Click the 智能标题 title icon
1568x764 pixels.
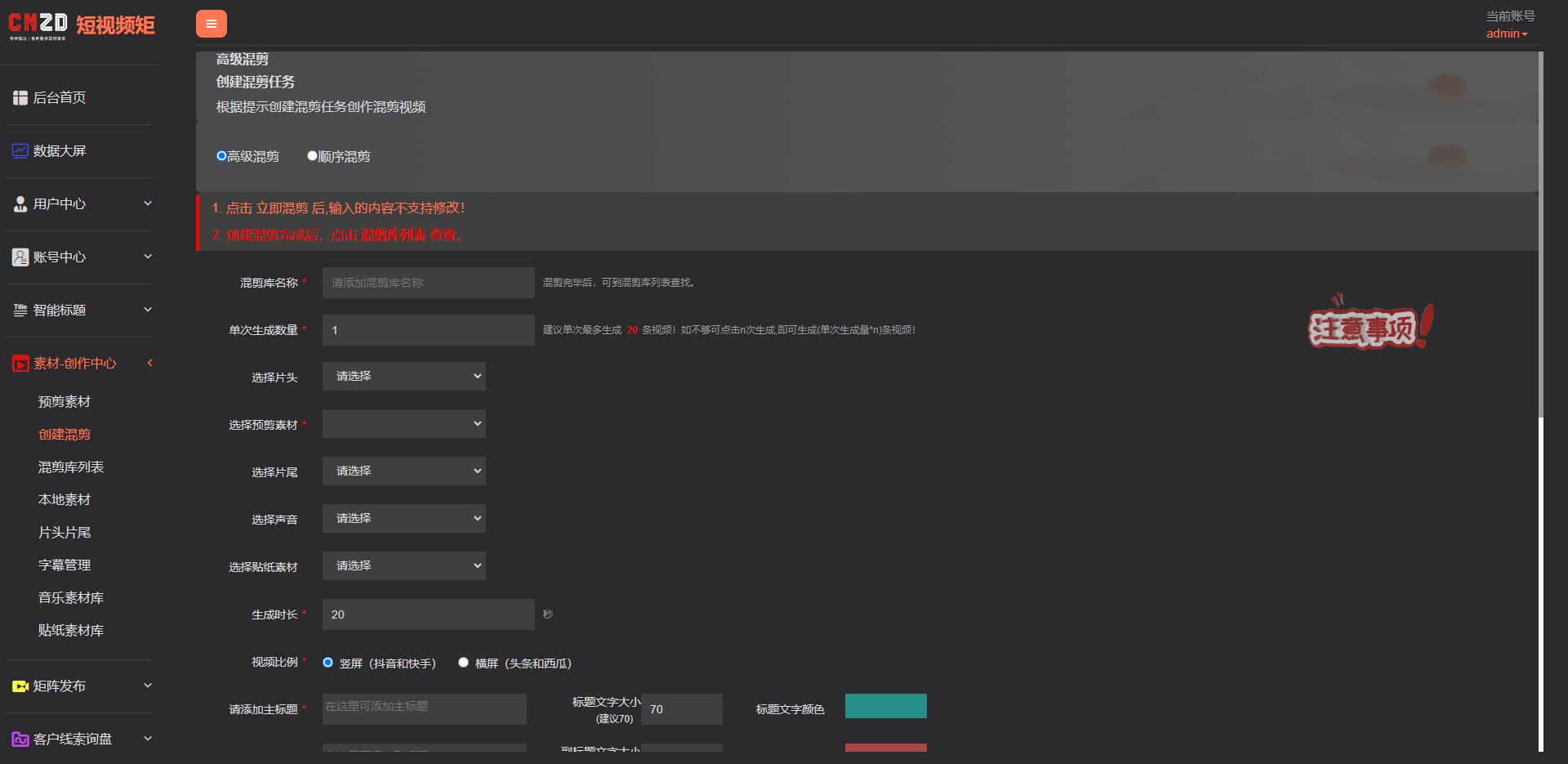pyautogui.click(x=20, y=311)
